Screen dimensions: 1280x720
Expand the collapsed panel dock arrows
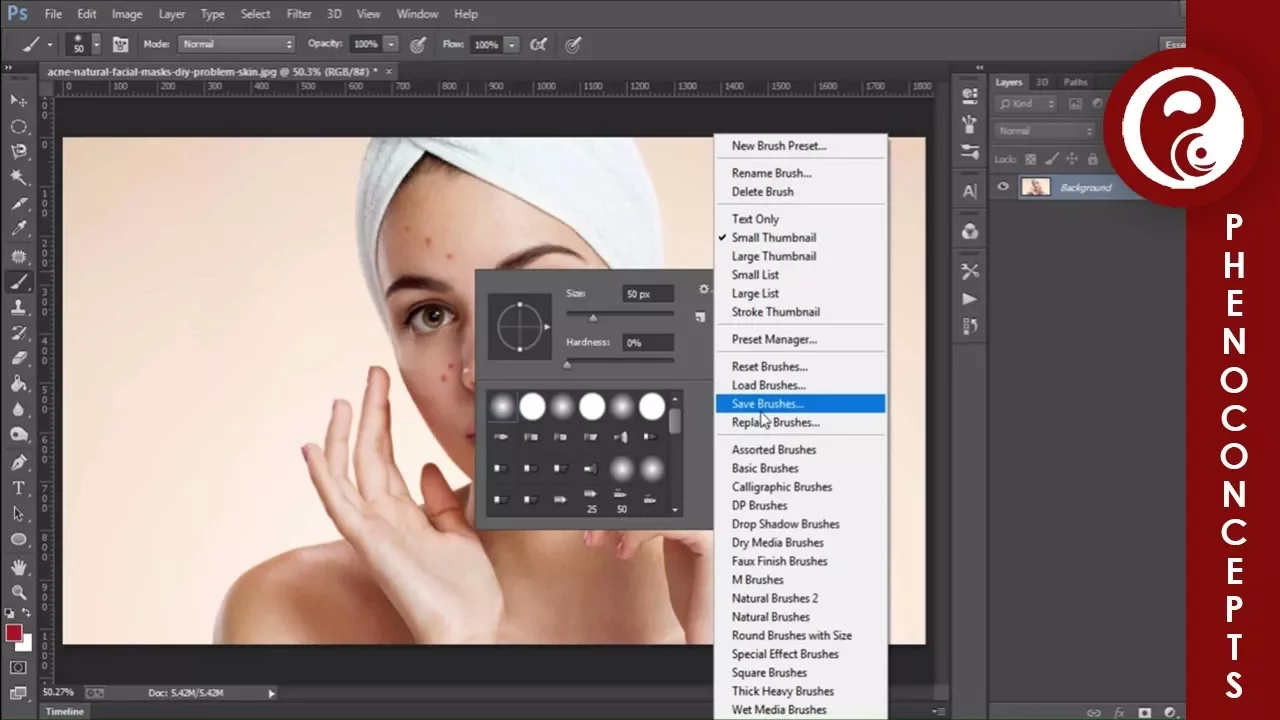tap(981, 67)
